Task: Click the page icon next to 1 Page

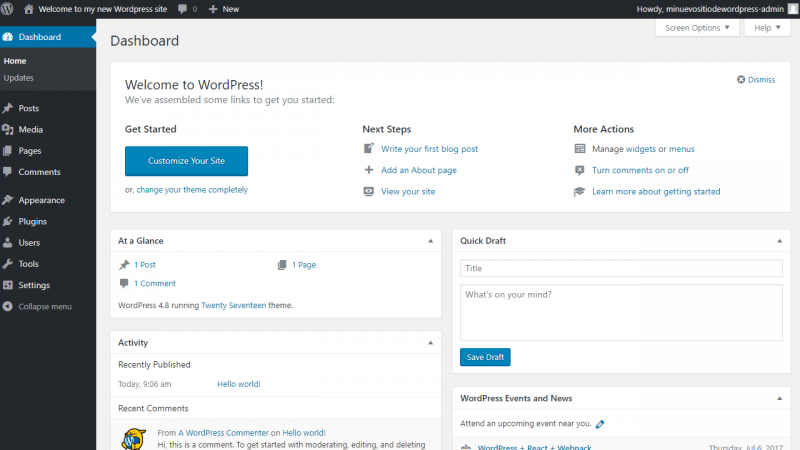Action: [x=282, y=265]
